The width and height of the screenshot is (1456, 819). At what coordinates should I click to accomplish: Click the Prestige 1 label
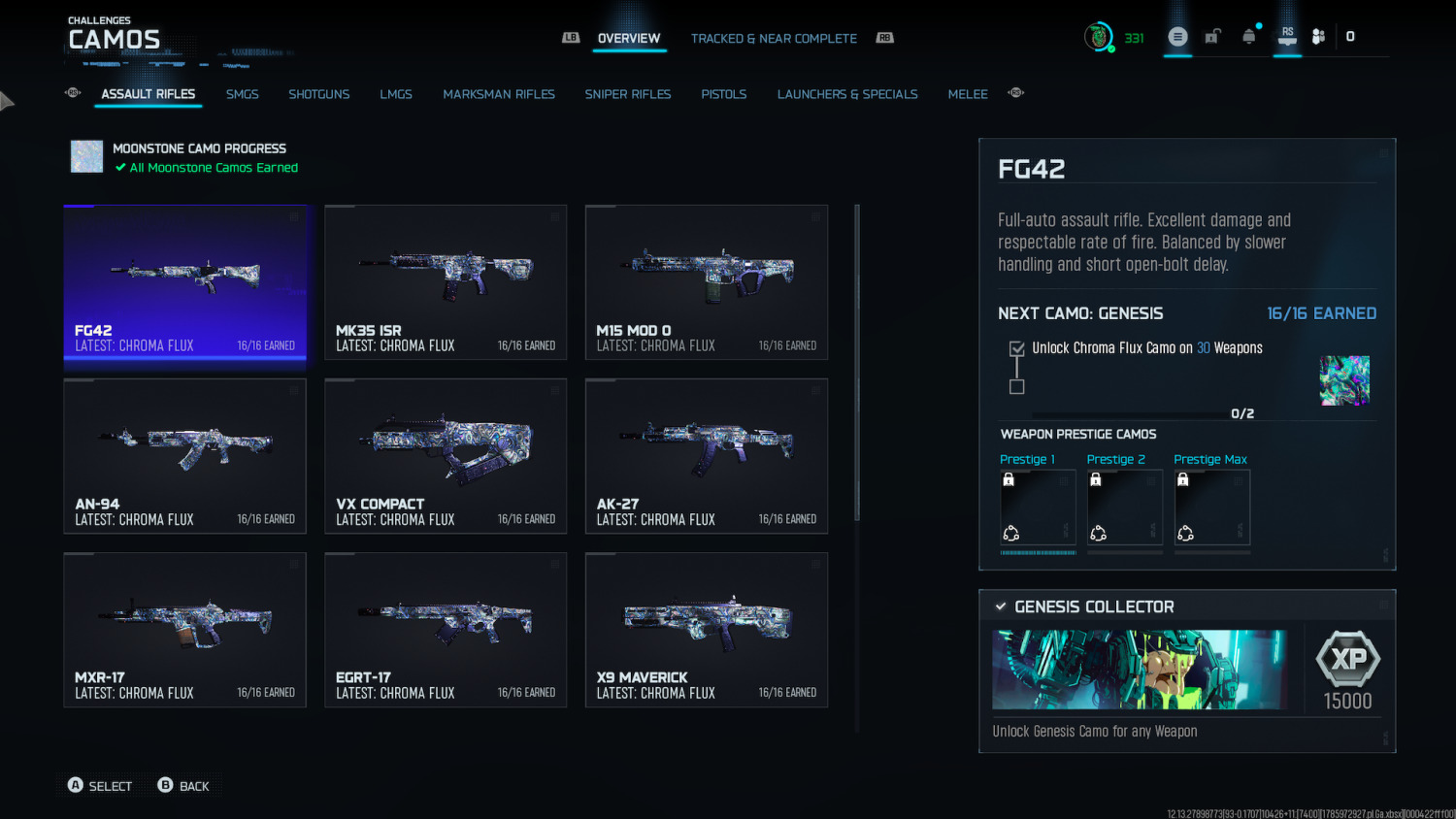pos(1027,459)
